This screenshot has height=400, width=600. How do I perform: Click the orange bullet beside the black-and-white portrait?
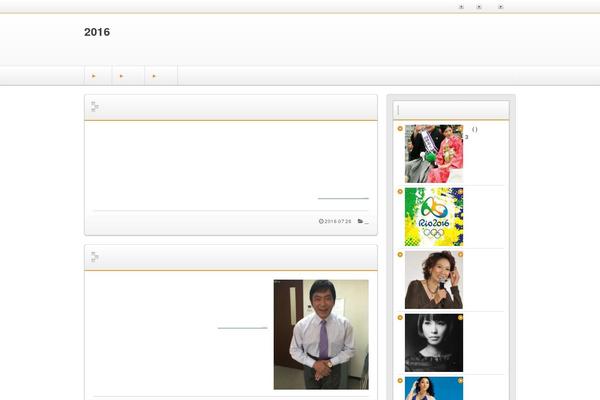click(x=400, y=318)
